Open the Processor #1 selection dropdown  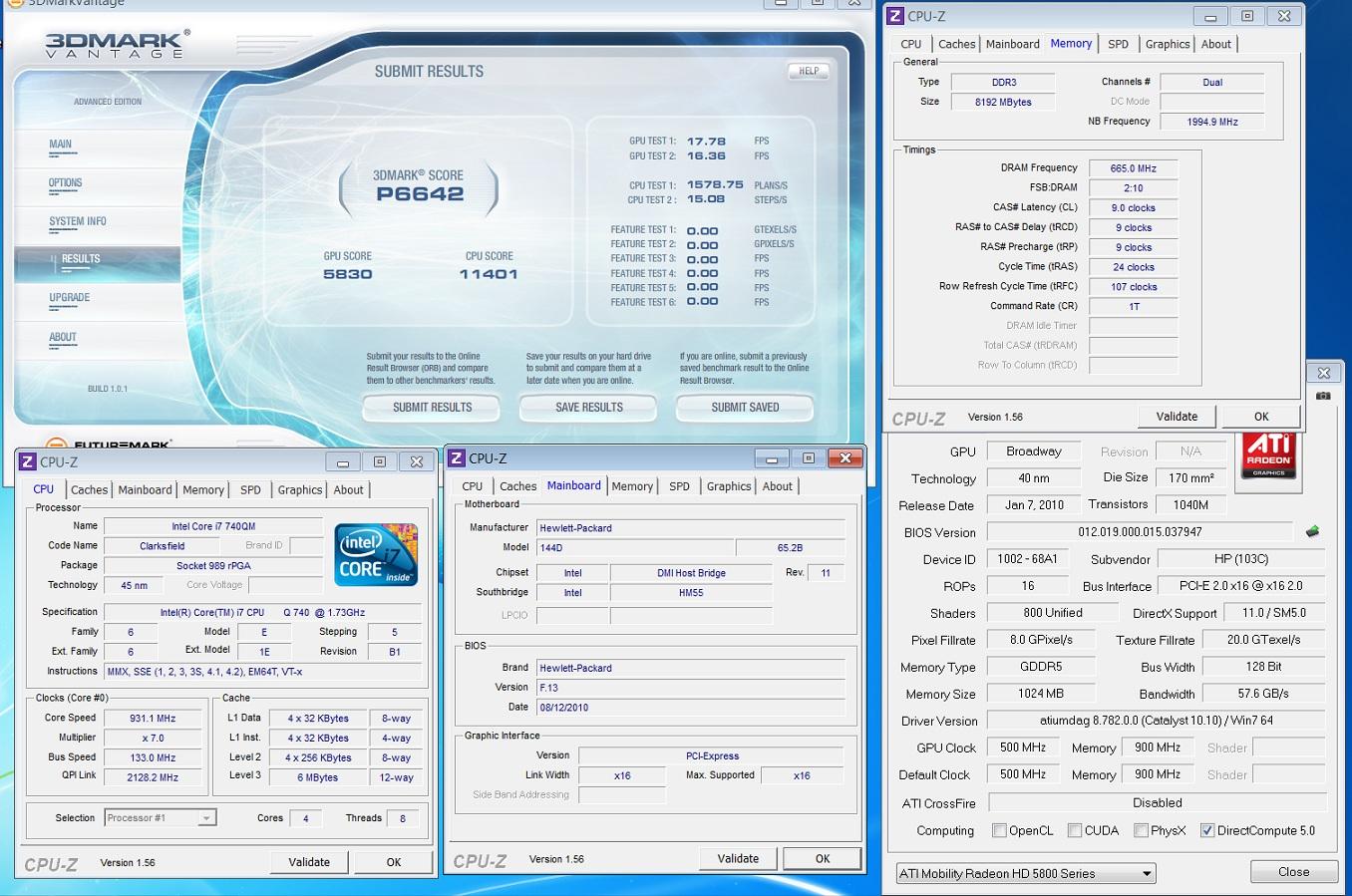(x=205, y=818)
